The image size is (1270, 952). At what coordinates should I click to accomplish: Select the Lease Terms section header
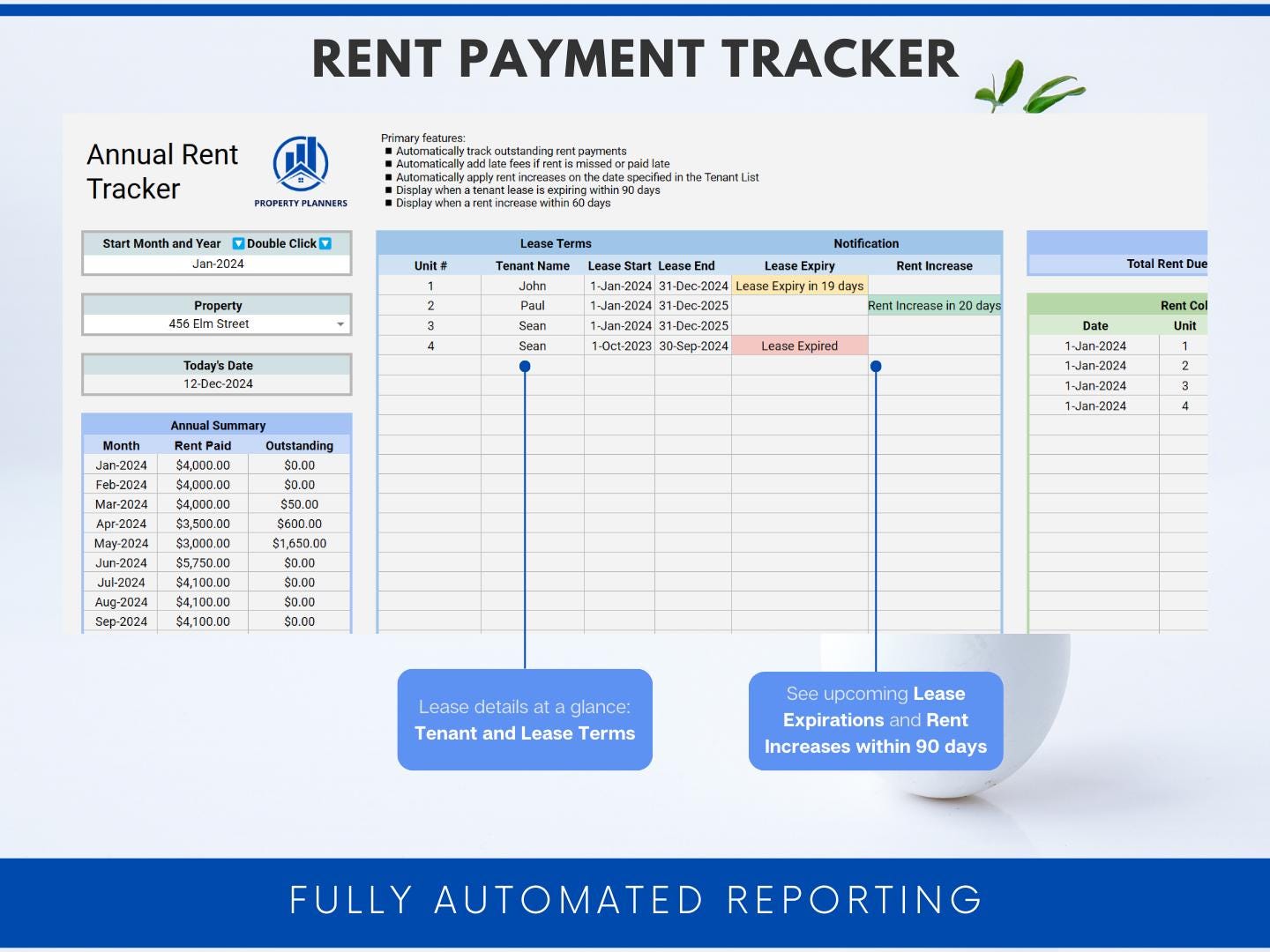(x=556, y=243)
